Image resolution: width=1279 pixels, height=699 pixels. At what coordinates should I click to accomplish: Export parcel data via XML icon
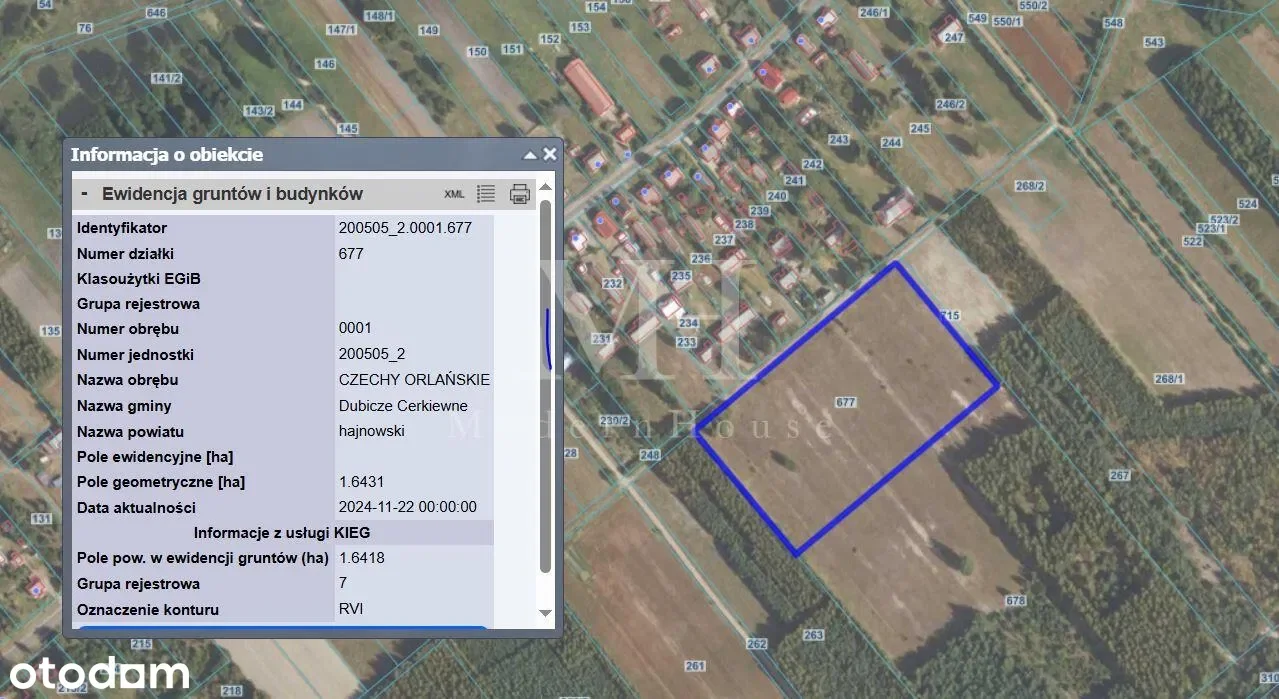click(x=454, y=194)
